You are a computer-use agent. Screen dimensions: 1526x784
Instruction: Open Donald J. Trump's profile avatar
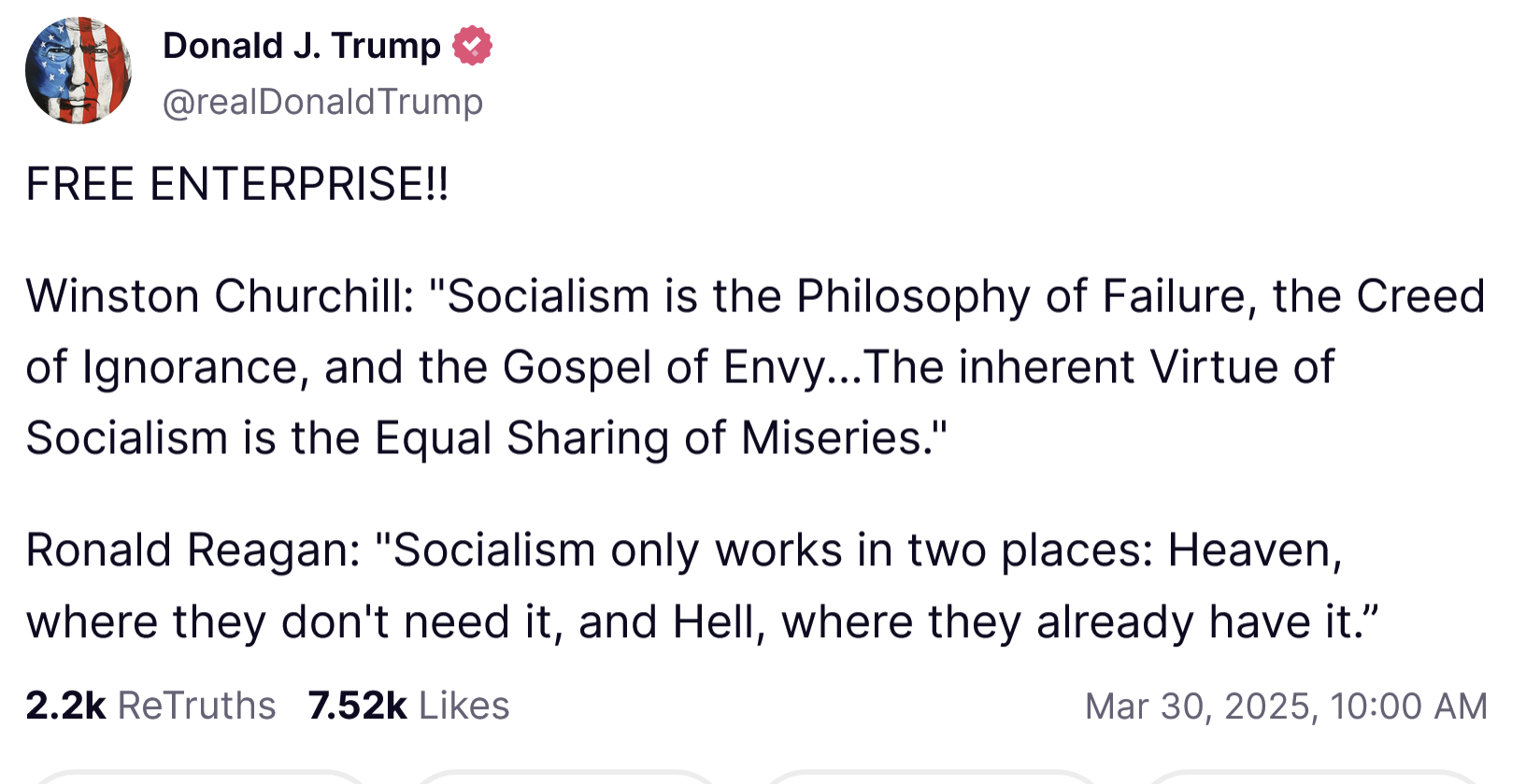point(78,71)
